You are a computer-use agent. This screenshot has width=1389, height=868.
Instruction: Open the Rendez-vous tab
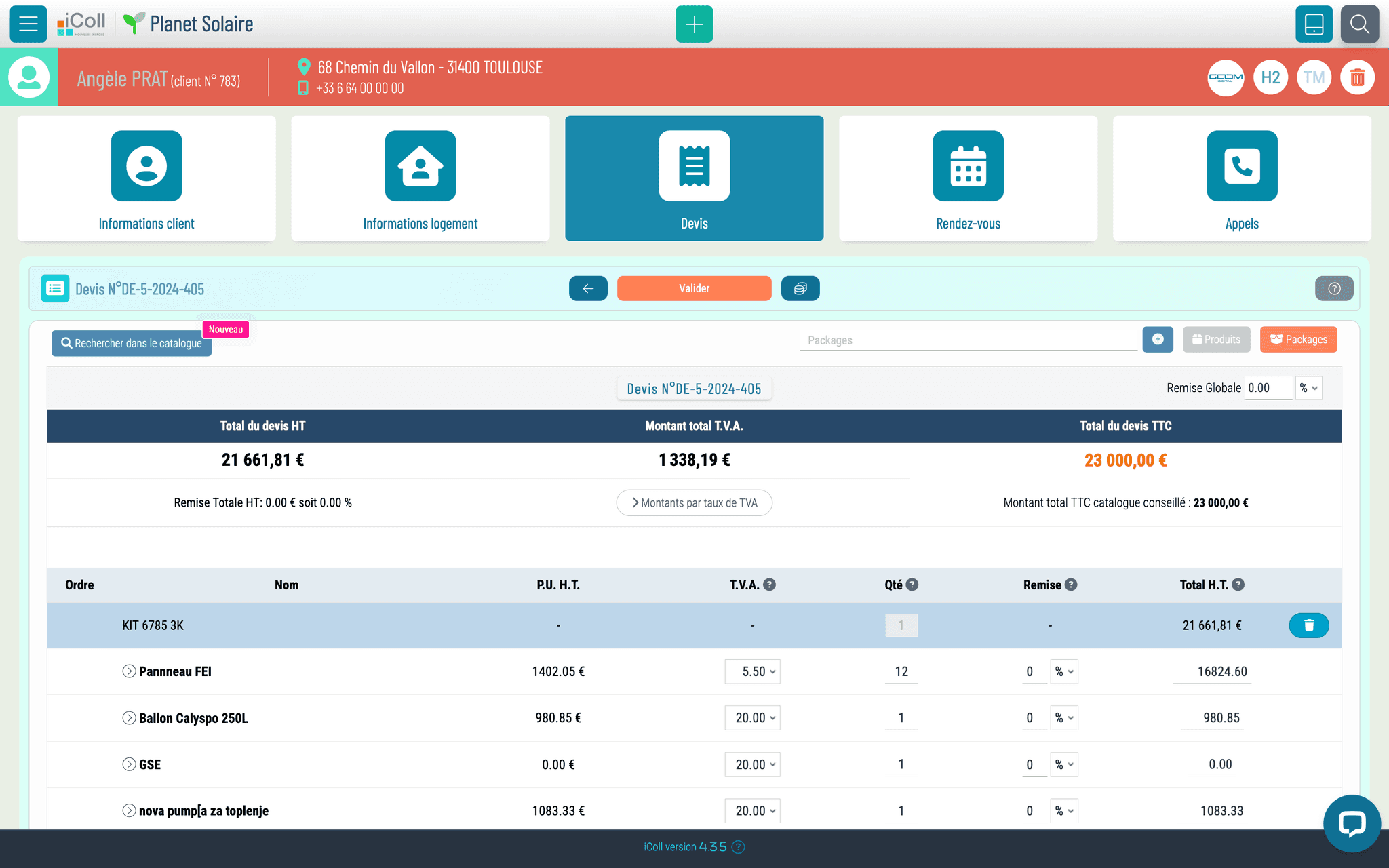(x=969, y=178)
